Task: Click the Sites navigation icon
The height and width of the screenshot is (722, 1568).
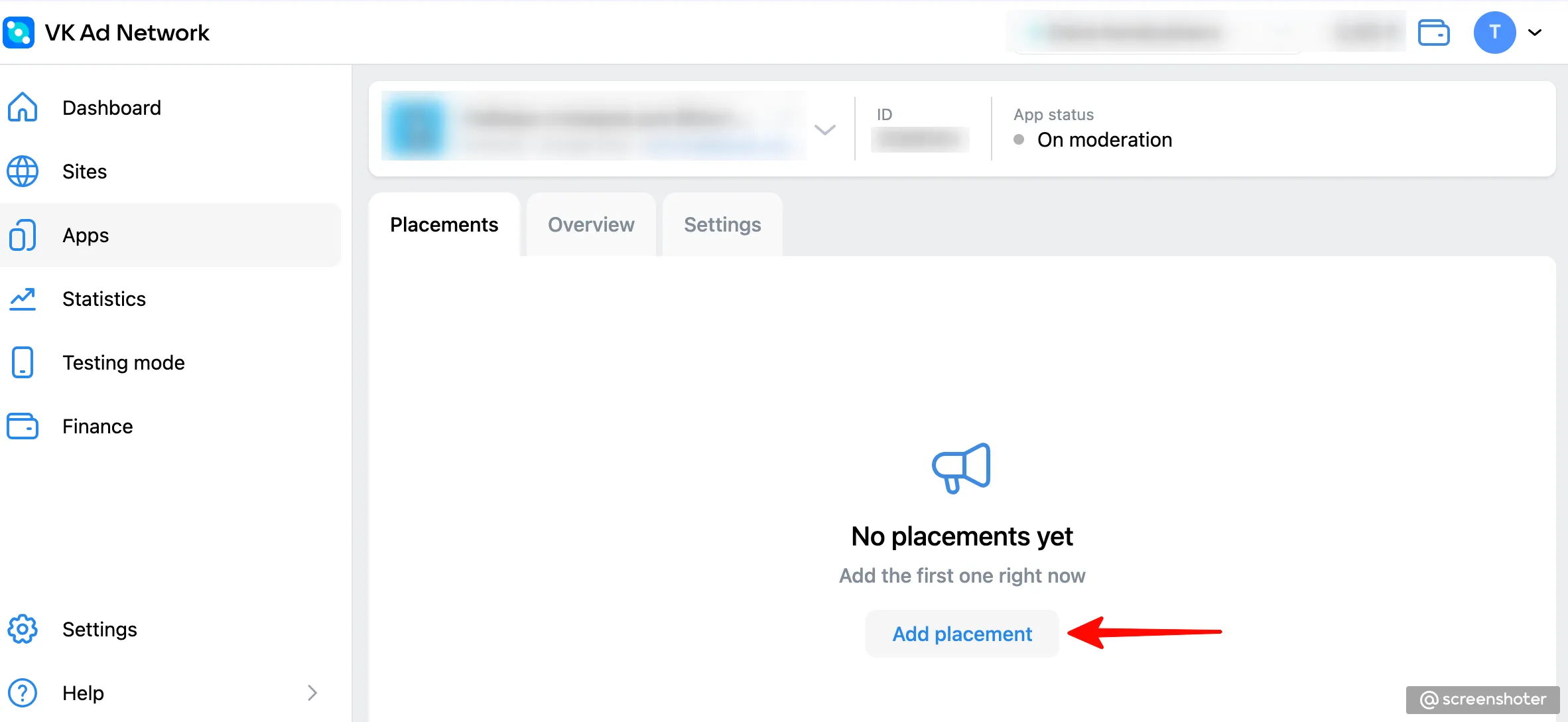Action: [x=23, y=171]
